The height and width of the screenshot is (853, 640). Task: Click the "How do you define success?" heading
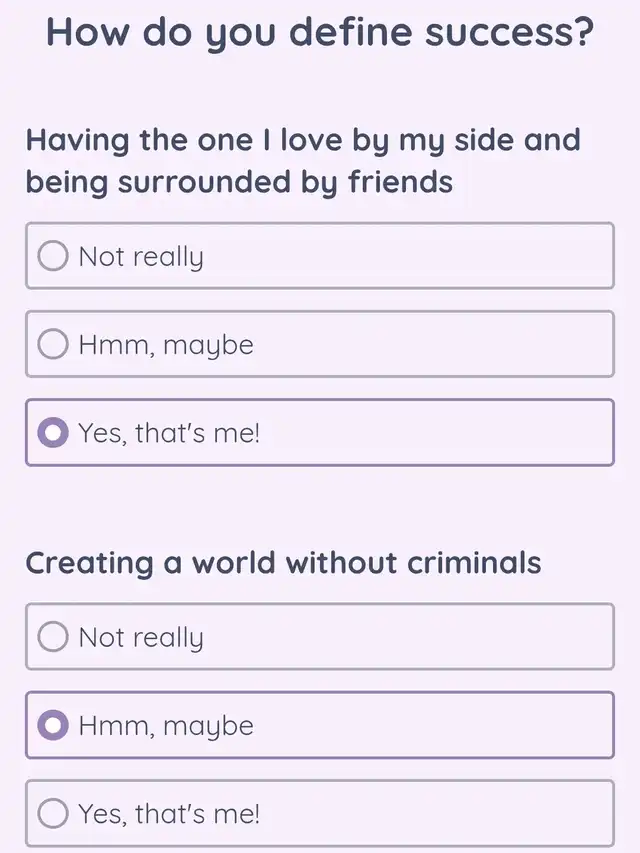pos(320,35)
